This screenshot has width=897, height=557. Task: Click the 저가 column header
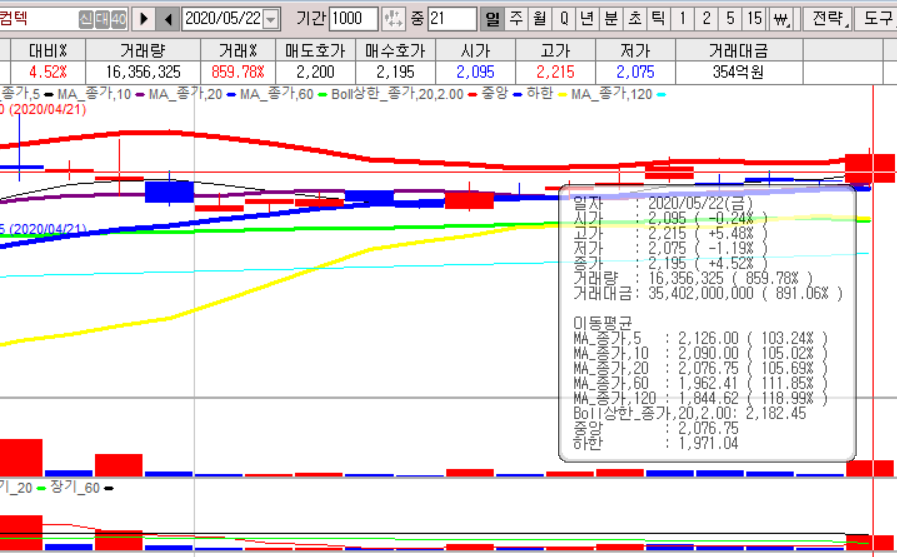tap(636, 50)
